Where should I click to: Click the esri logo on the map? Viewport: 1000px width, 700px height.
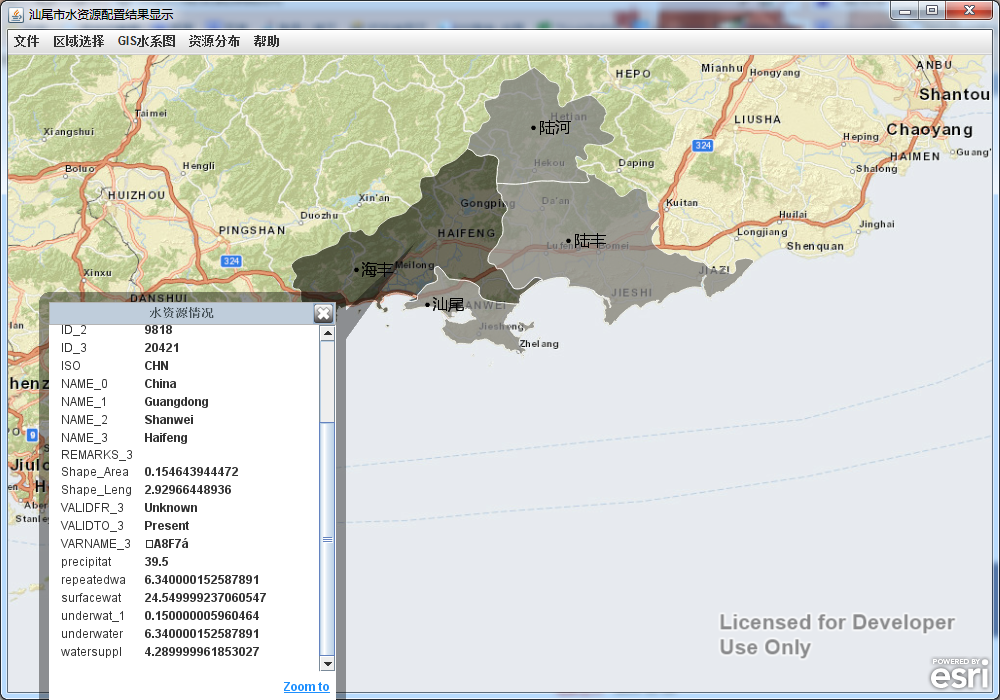(959, 674)
